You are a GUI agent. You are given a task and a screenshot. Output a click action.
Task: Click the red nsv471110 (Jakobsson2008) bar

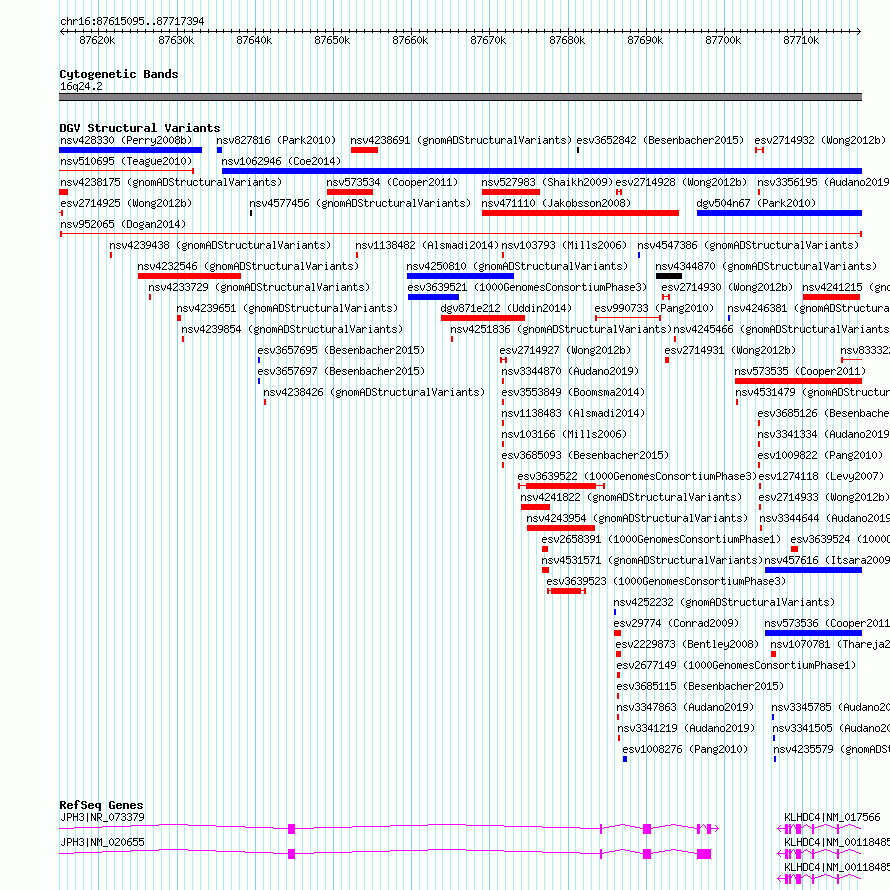tap(580, 213)
